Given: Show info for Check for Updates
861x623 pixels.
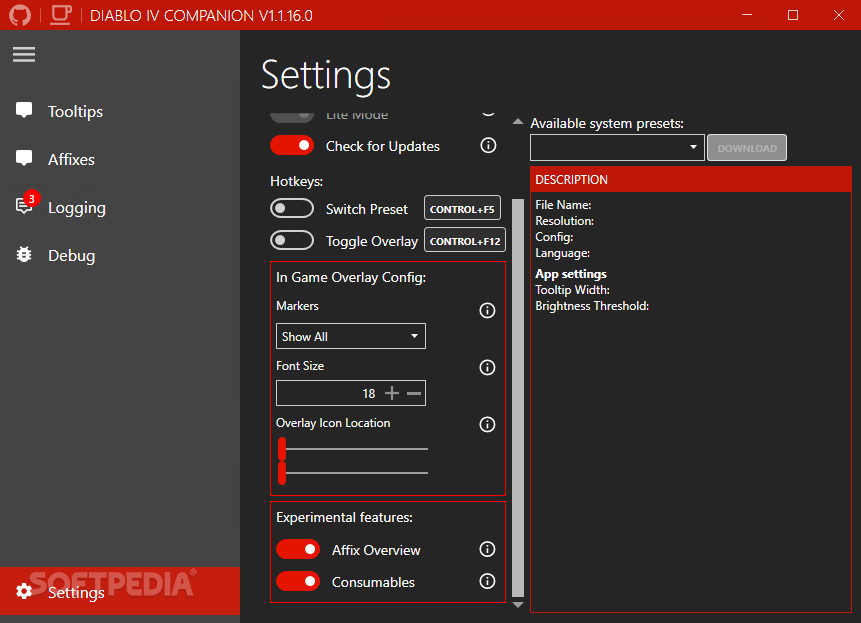Looking at the screenshot, I should pyautogui.click(x=488, y=145).
